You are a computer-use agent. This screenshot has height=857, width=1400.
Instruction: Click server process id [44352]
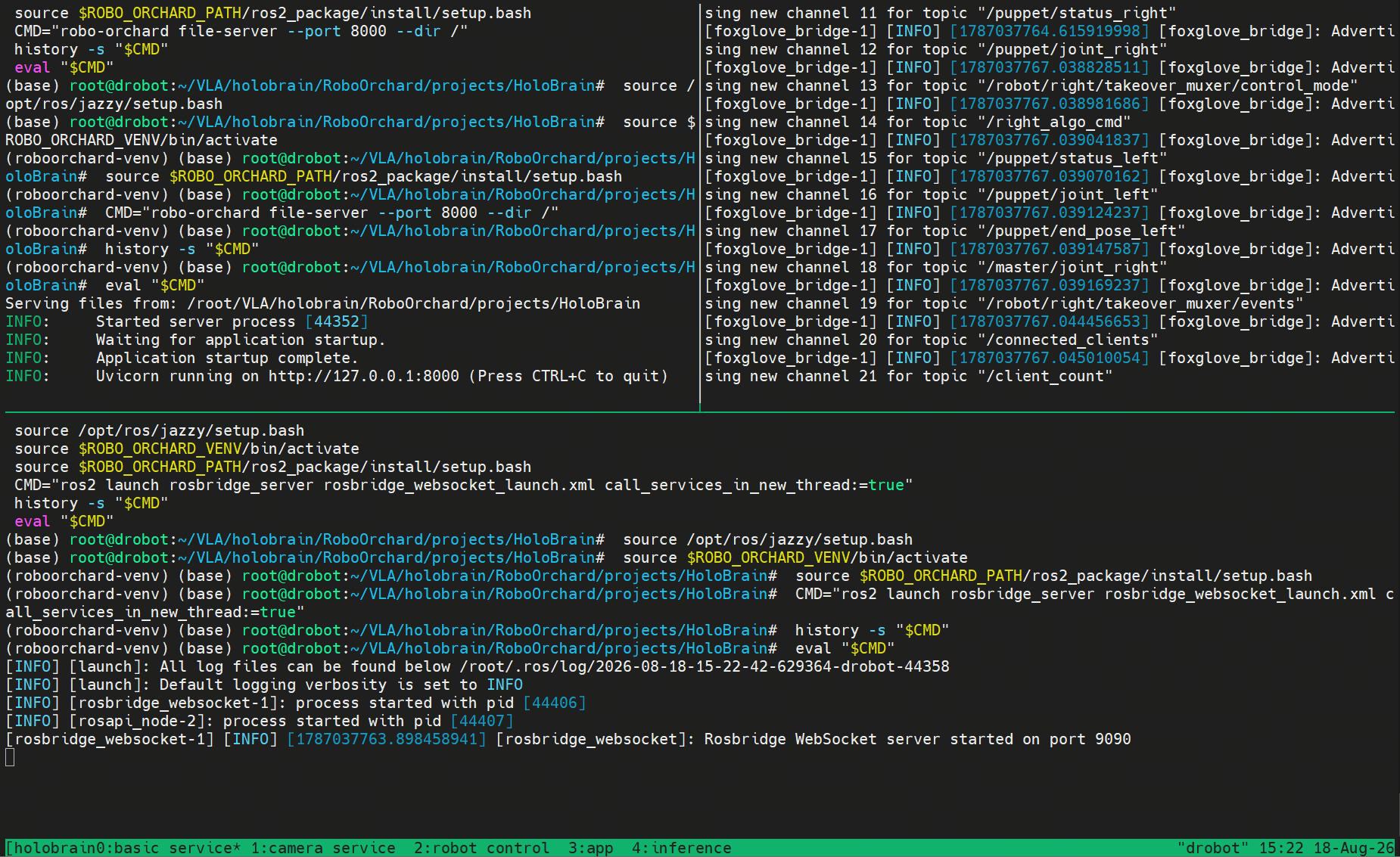coord(337,321)
